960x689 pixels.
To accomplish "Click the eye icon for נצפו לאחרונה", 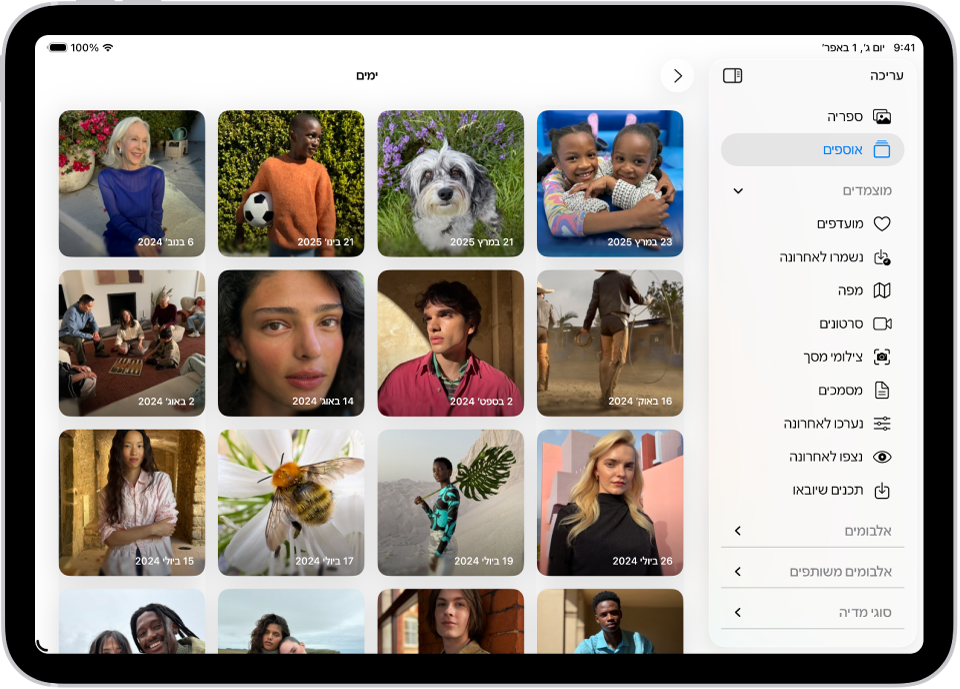I will (881, 457).
